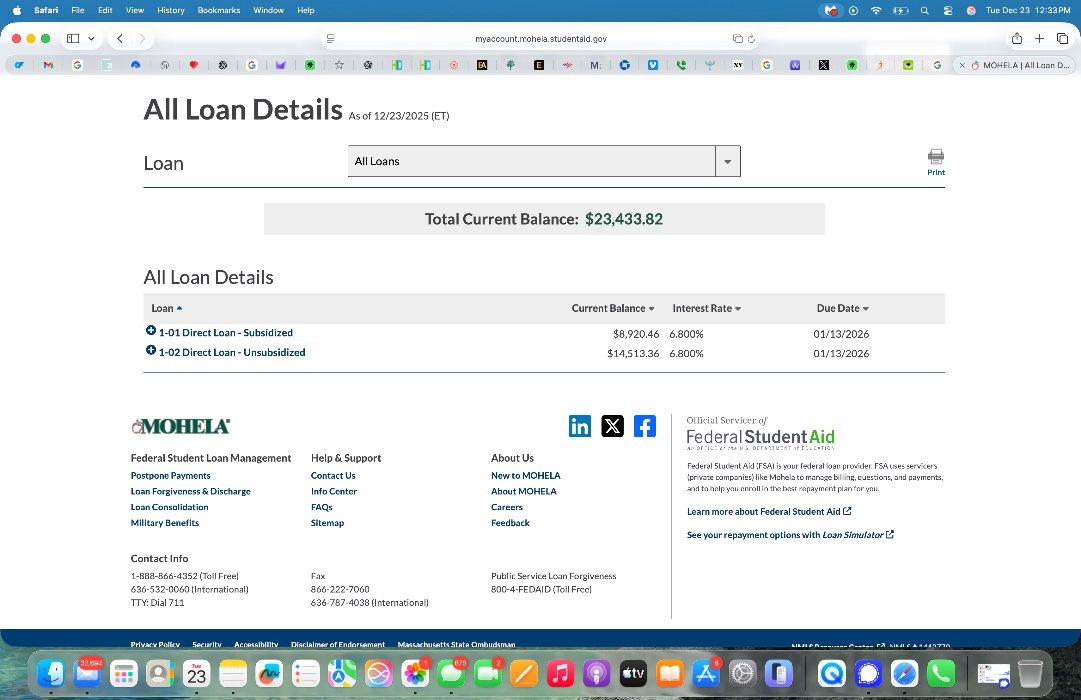
Task: Open the History menu in menu bar
Action: pyautogui.click(x=171, y=10)
